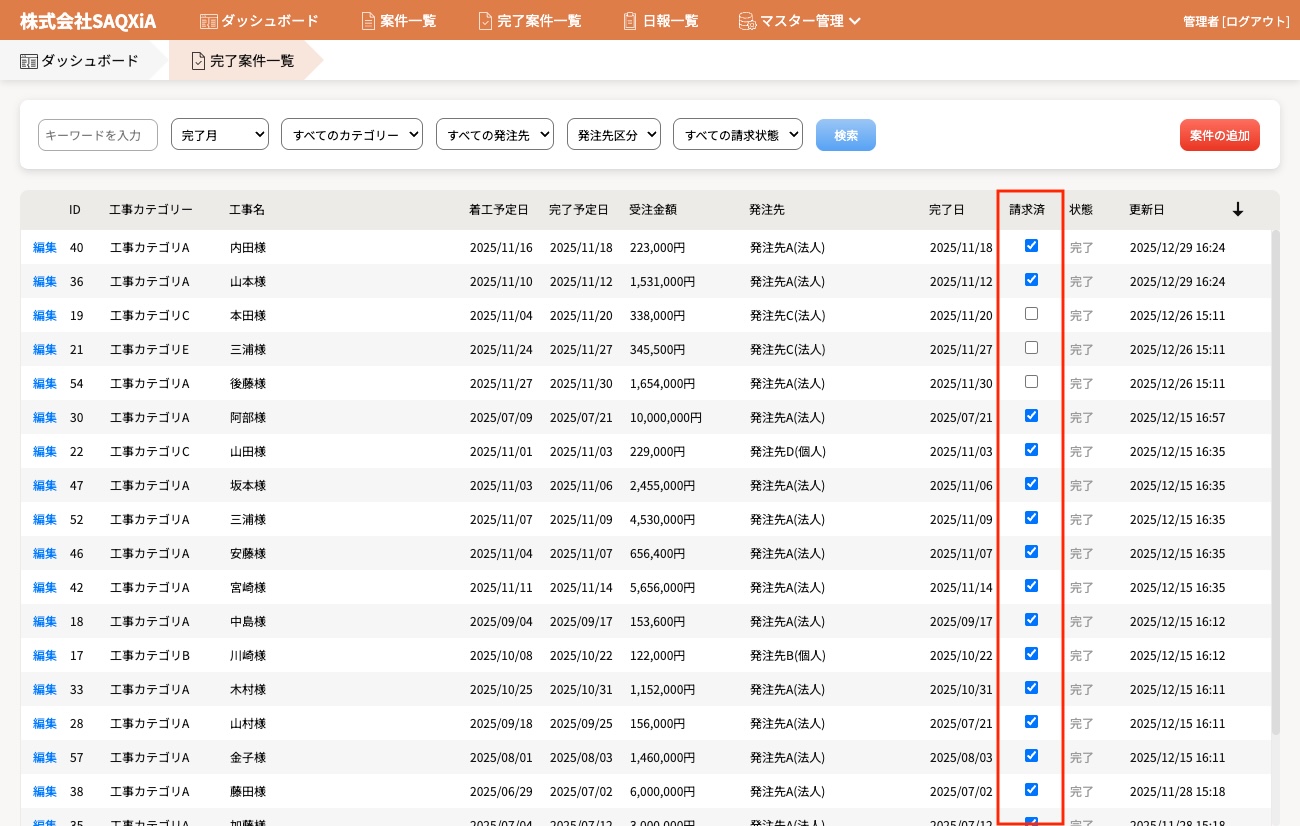
Task: Click the dashboard icon in top navigation
Action: click(209, 21)
